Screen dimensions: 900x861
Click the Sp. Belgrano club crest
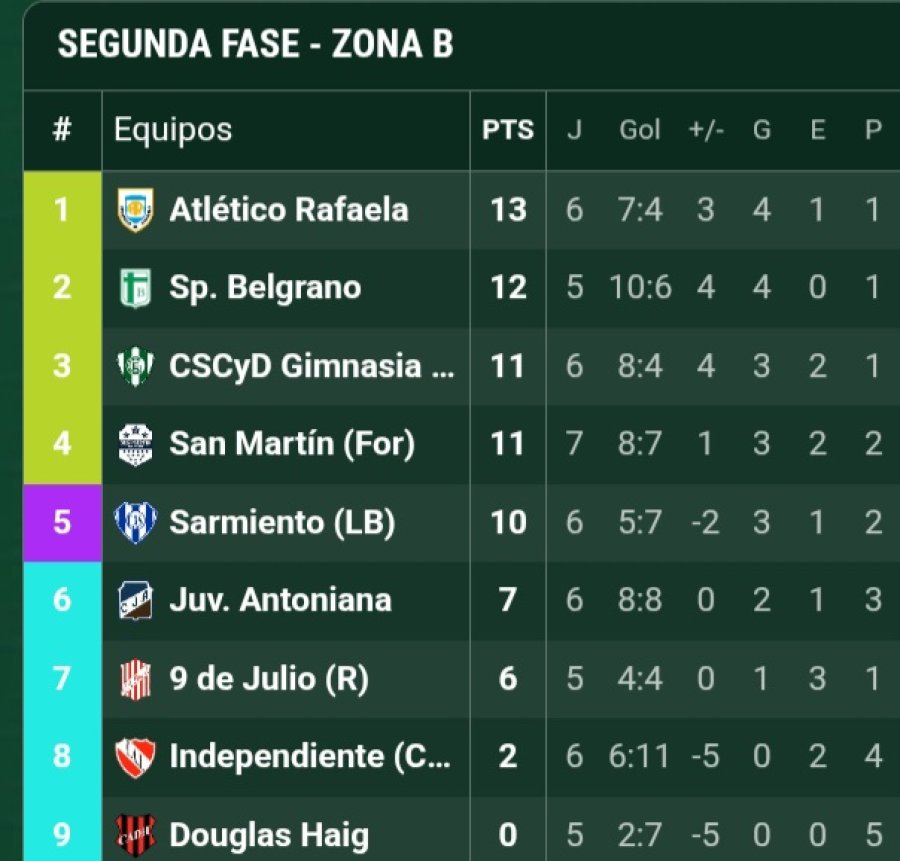click(x=135, y=288)
